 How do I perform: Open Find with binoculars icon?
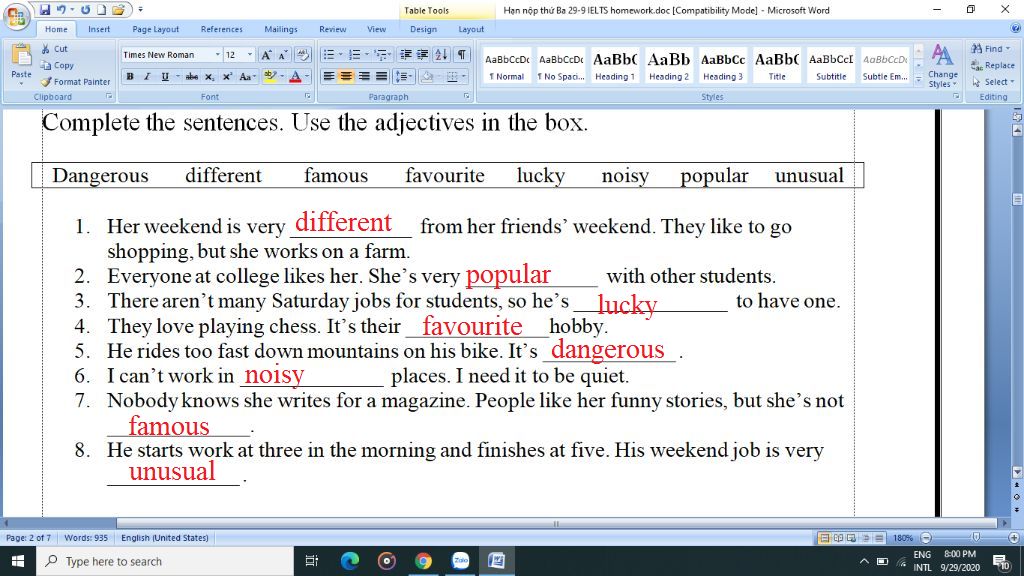pyautogui.click(x=977, y=49)
